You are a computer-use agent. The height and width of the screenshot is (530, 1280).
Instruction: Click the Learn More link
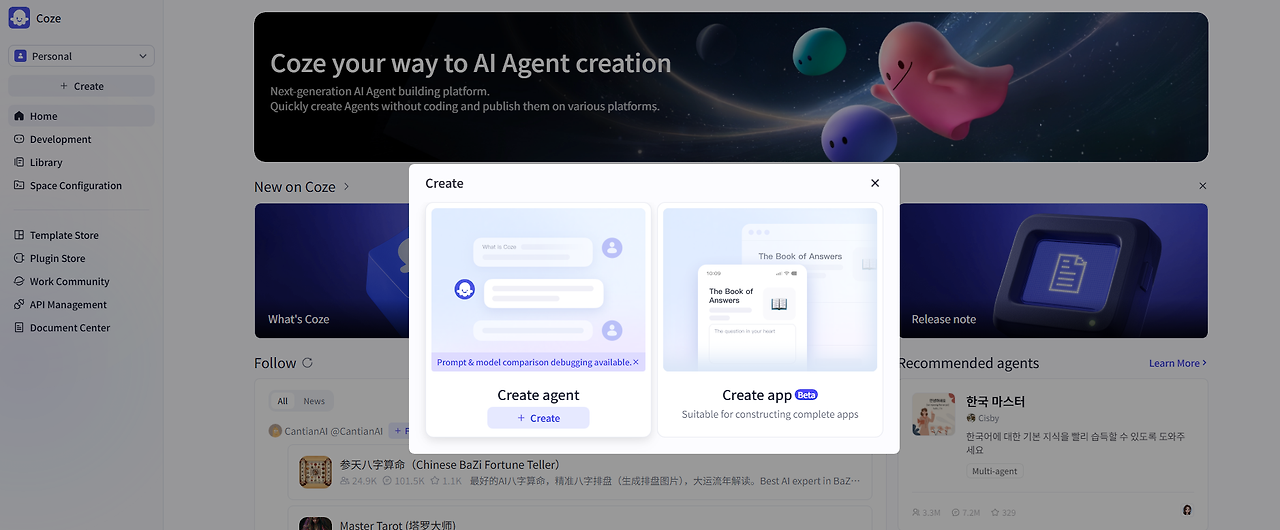(x=1177, y=363)
